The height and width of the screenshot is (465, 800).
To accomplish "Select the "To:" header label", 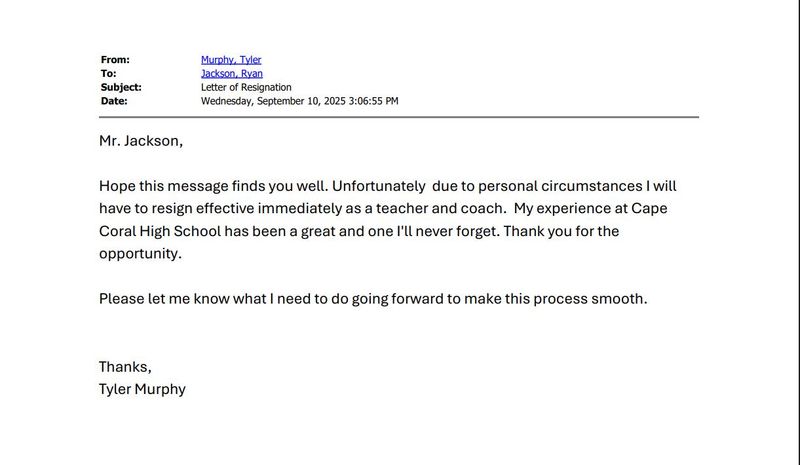I will tap(109, 74).
